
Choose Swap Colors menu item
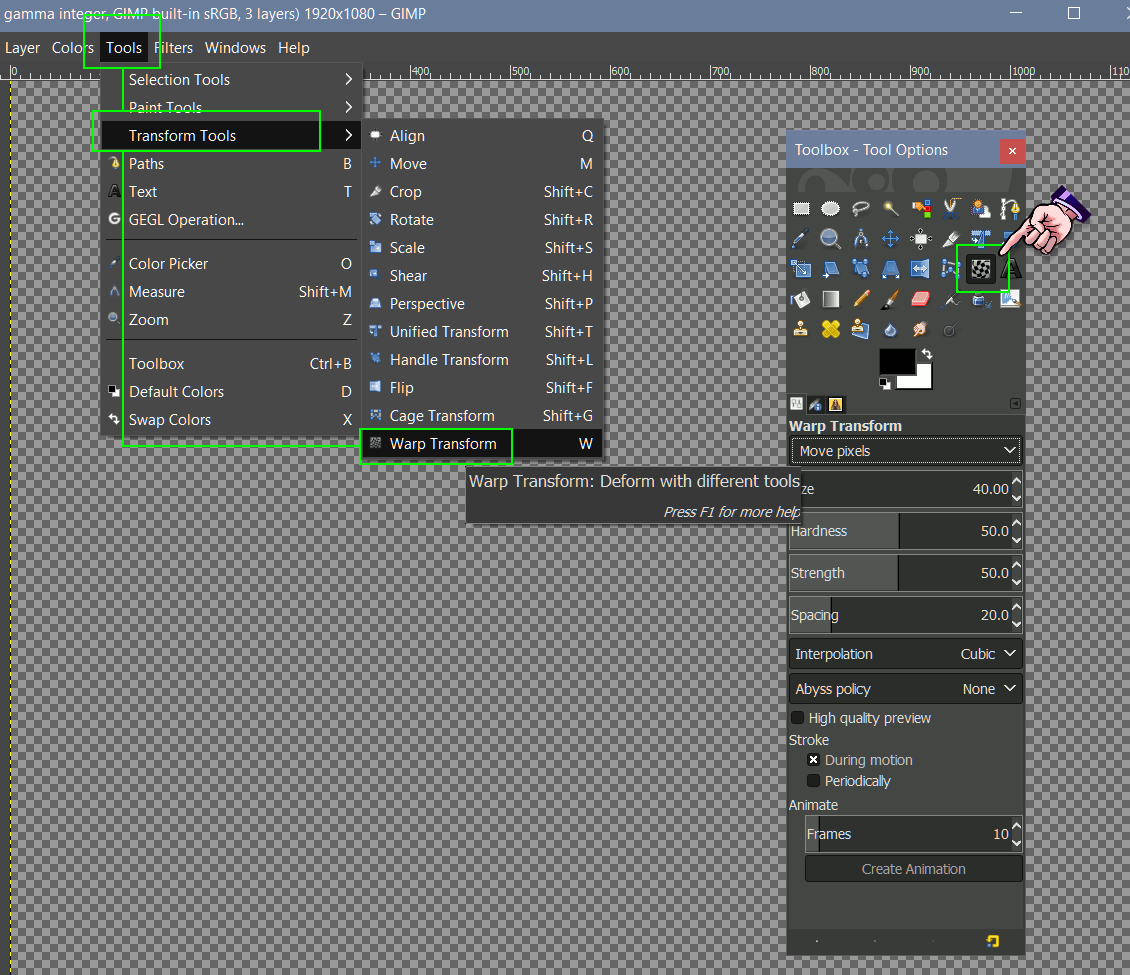pyautogui.click(x=231, y=419)
